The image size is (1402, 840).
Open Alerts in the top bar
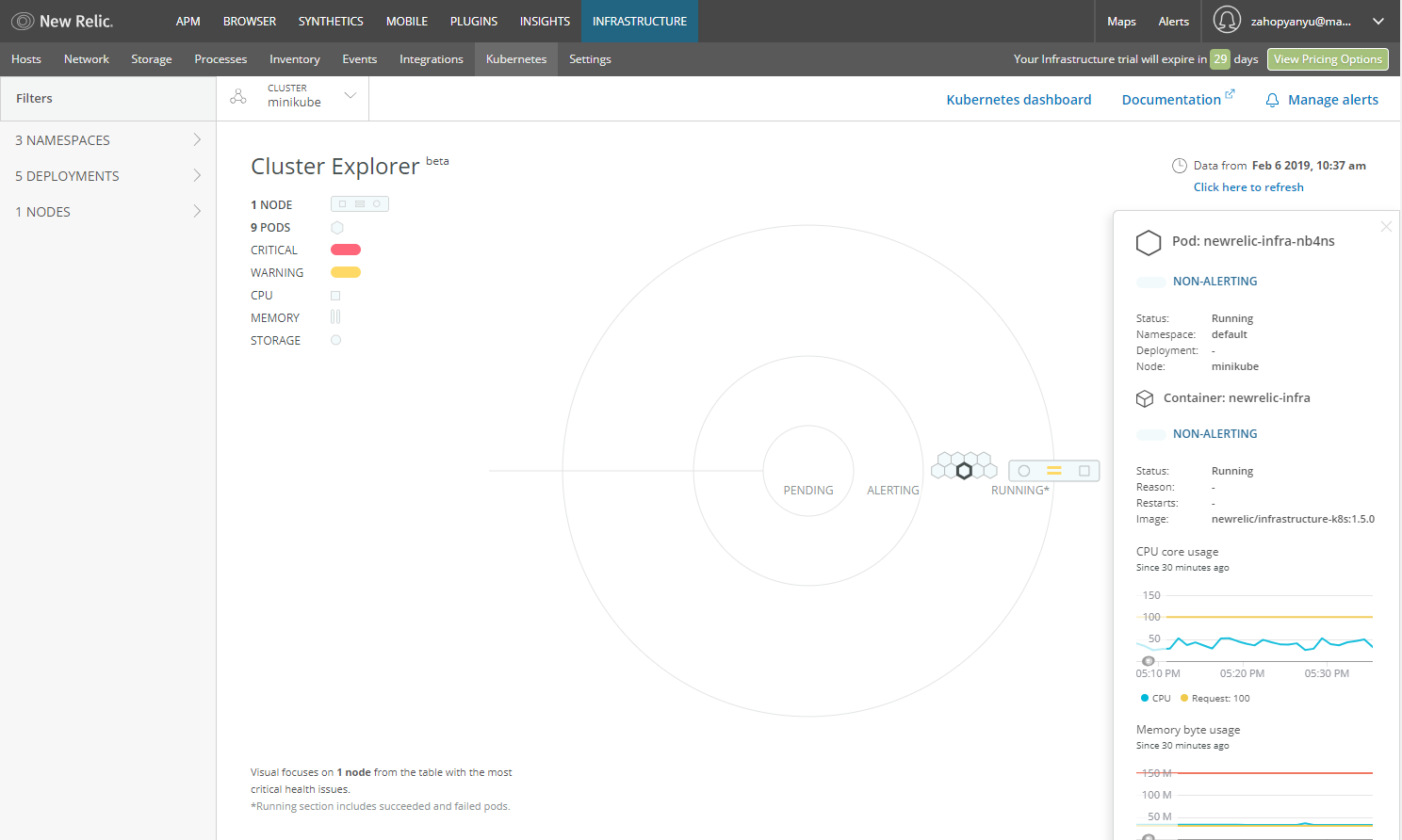pos(1174,21)
